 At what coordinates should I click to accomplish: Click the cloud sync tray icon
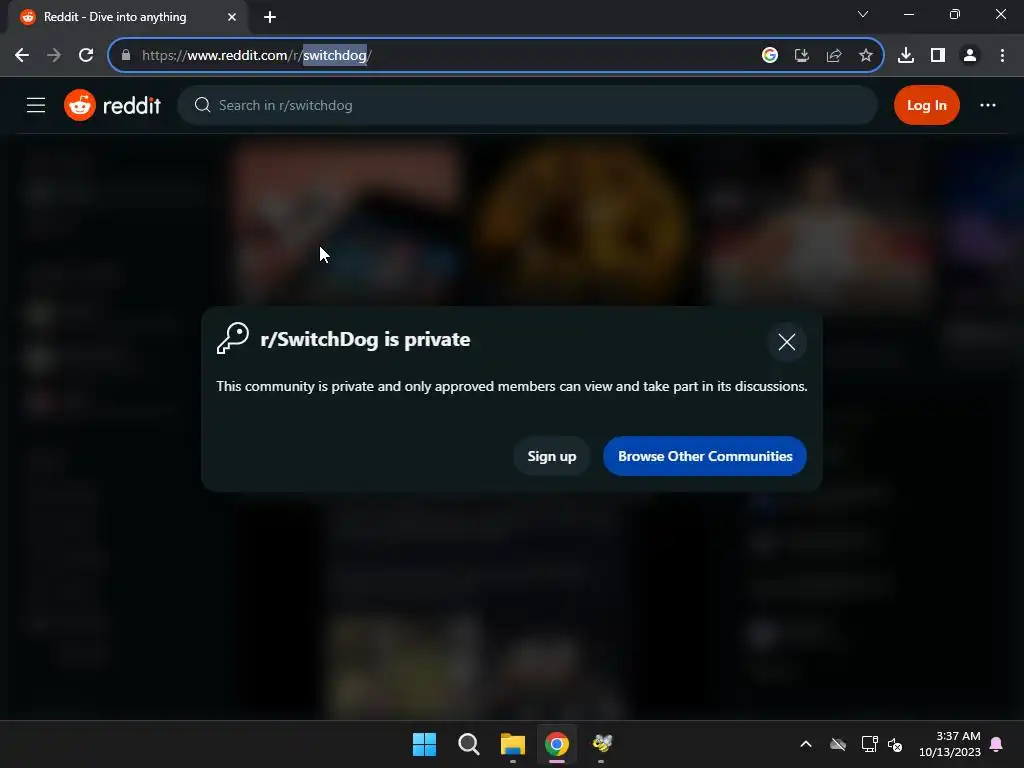pyautogui.click(x=838, y=744)
